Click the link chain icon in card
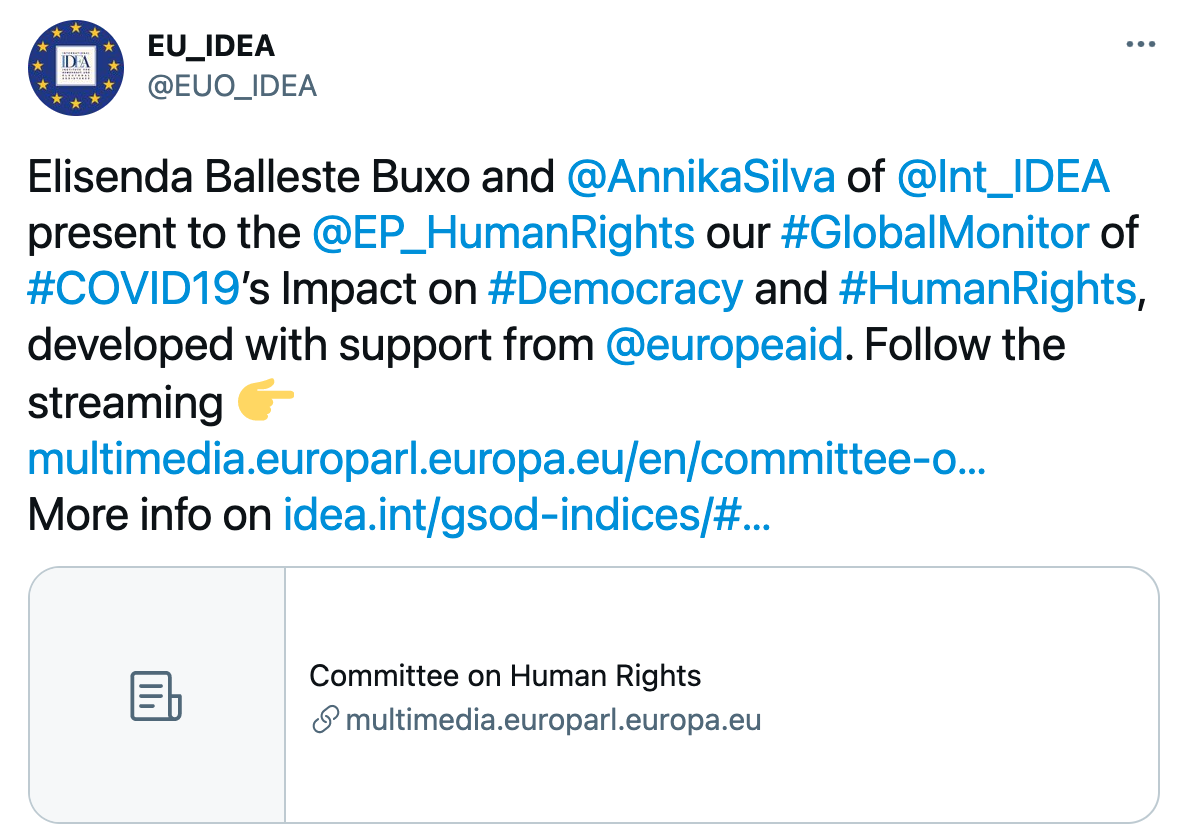This screenshot has width=1188, height=836. [324, 721]
